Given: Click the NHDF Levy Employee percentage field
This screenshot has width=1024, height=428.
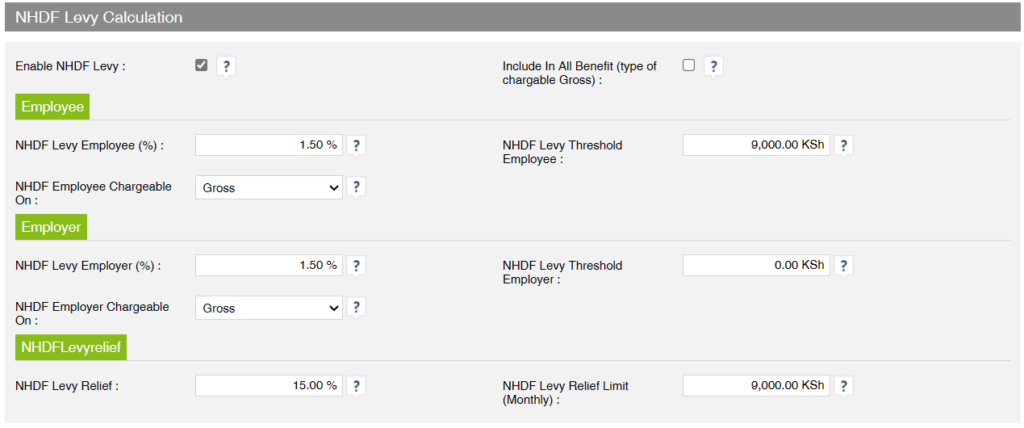Looking at the screenshot, I should point(268,145).
